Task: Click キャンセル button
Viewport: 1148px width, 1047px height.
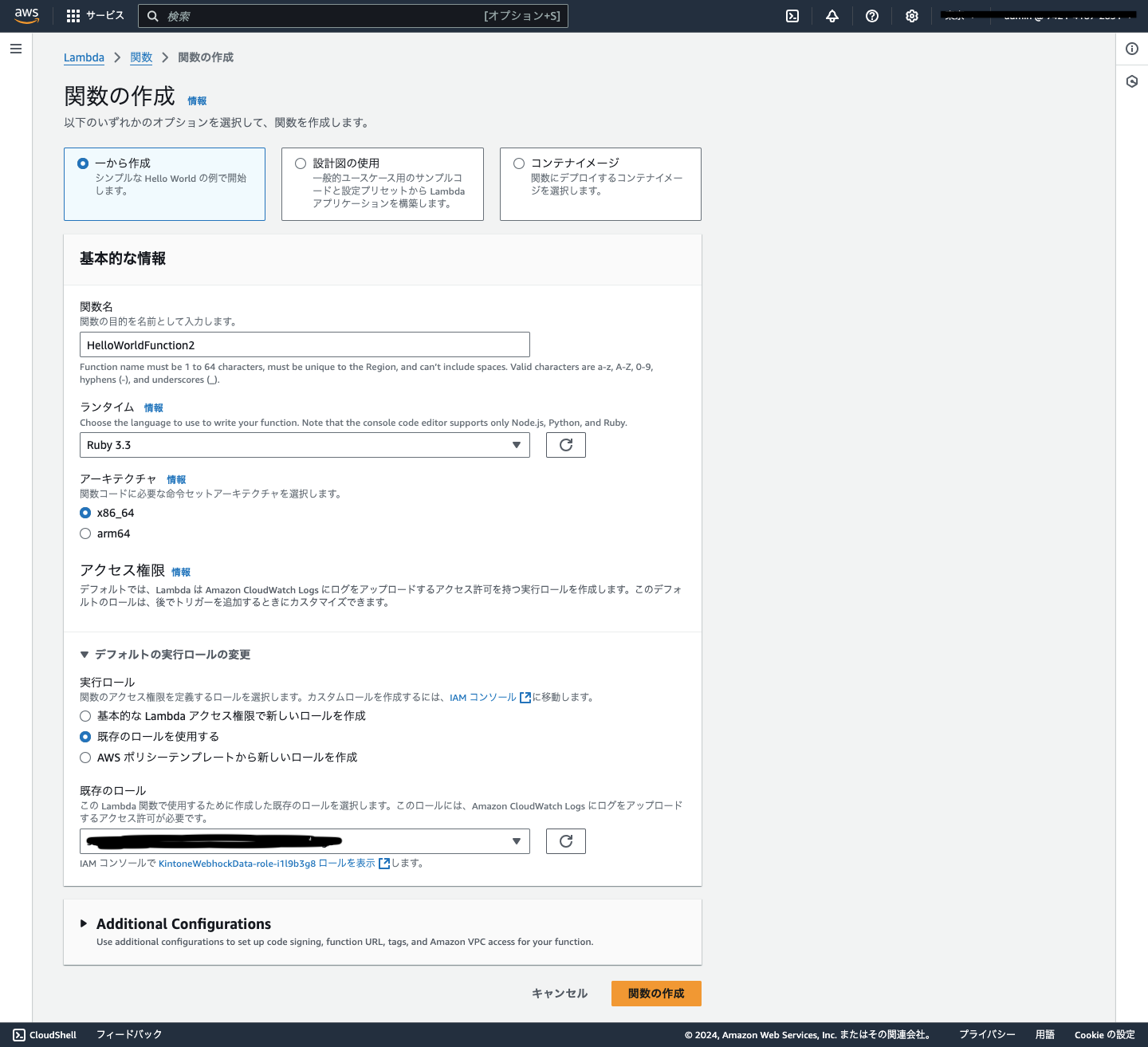Action: click(560, 994)
